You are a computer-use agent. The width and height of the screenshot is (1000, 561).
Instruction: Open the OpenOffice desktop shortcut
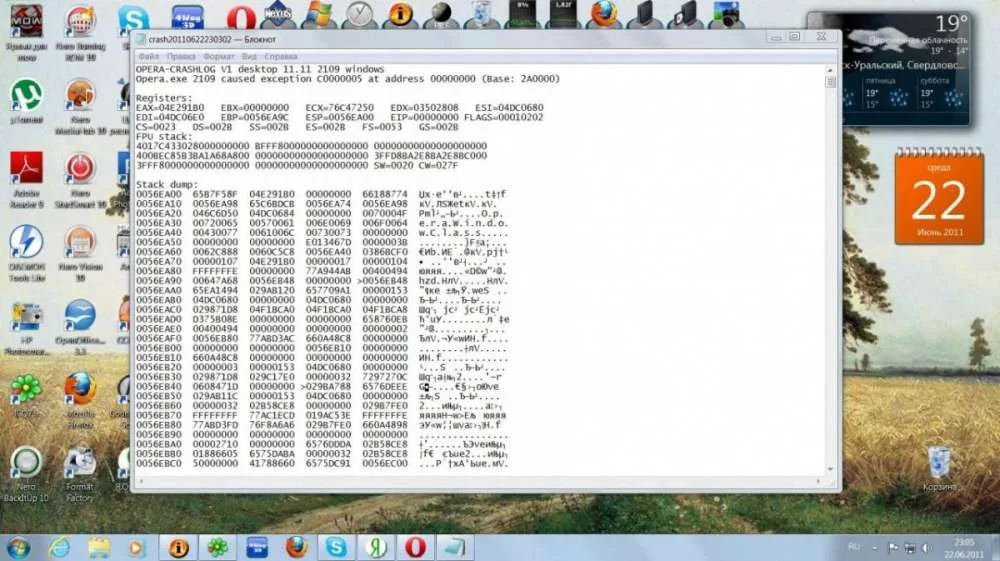(80, 328)
